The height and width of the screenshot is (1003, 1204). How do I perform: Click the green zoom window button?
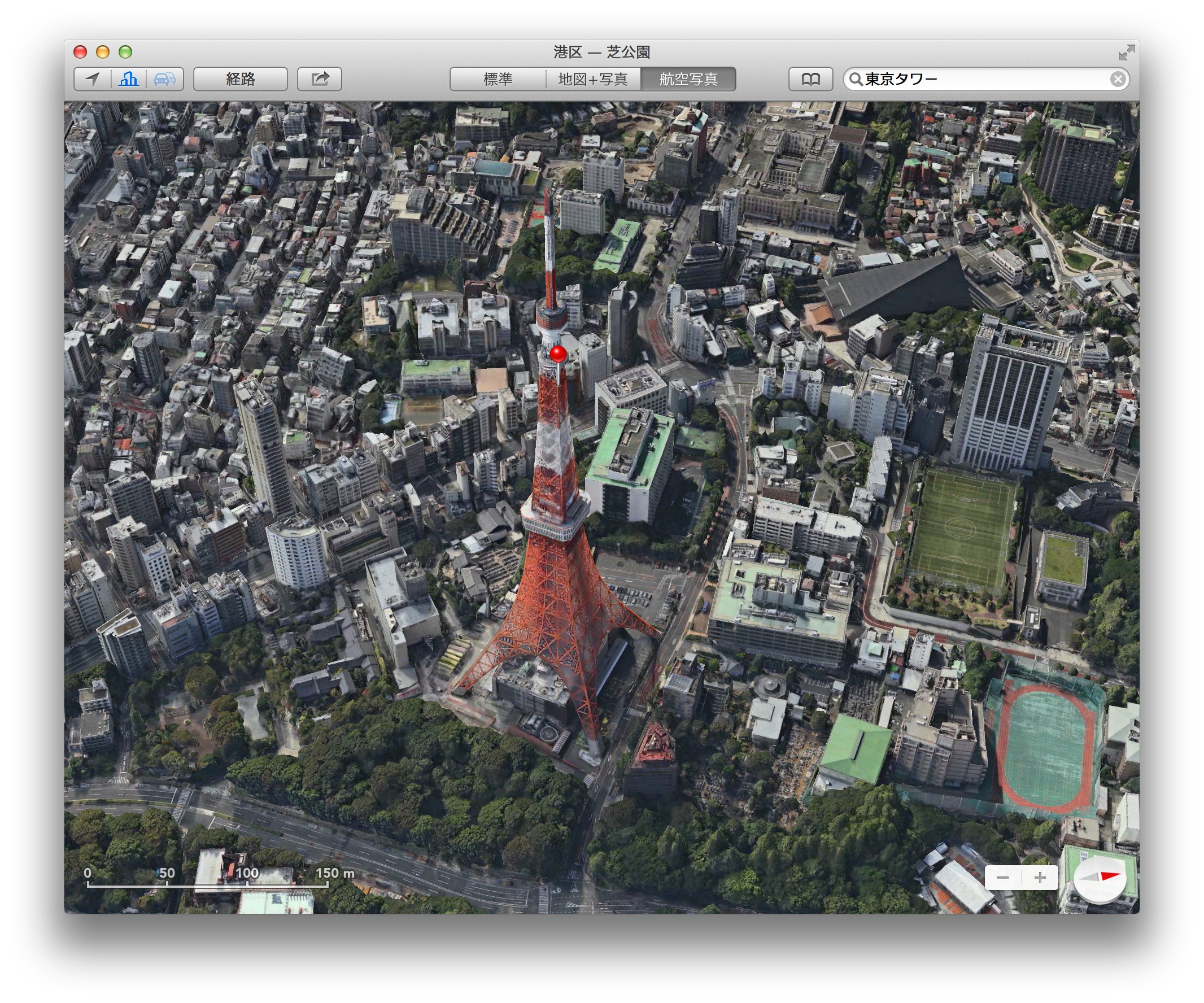125,52
